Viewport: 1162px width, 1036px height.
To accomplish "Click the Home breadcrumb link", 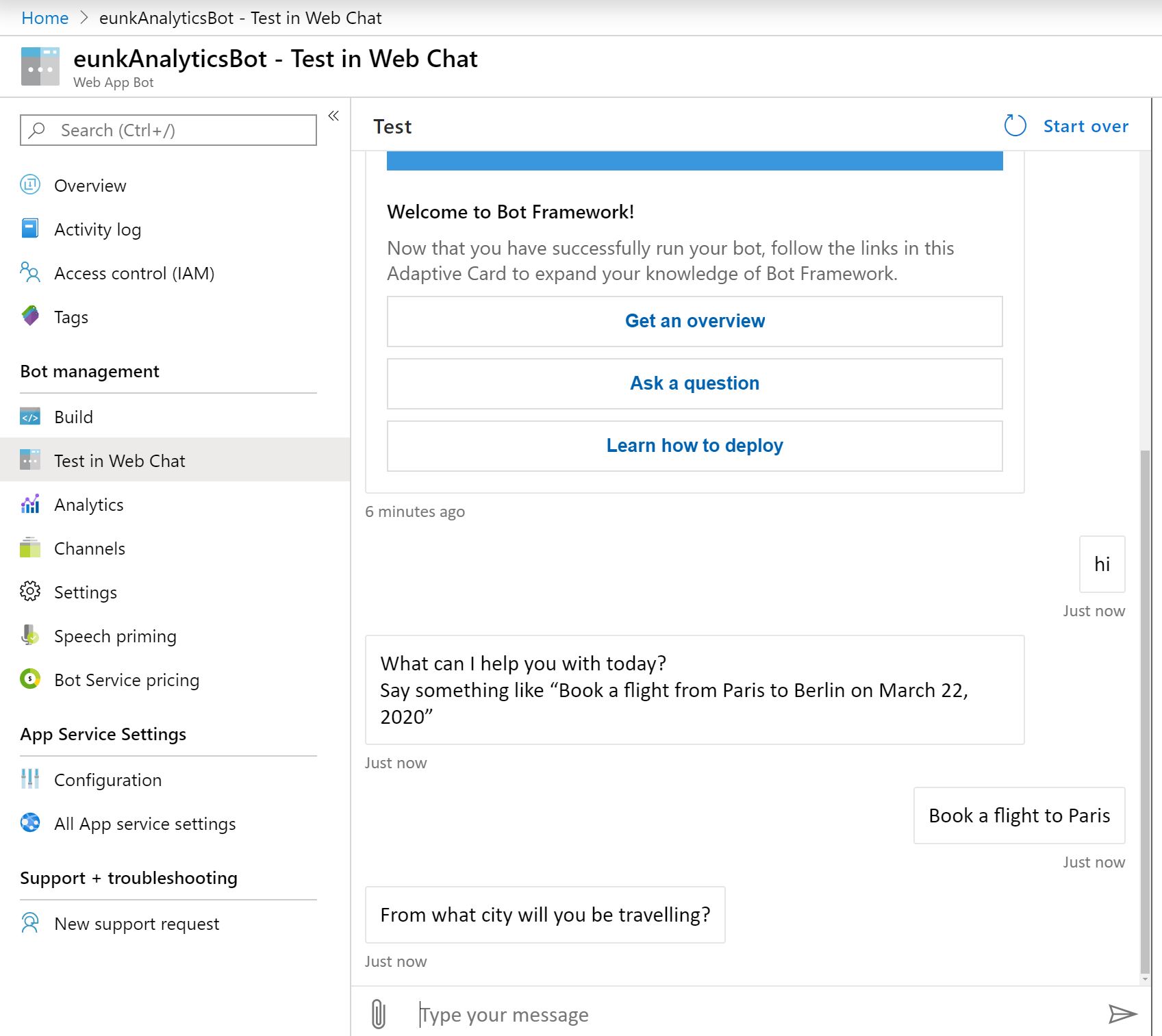I will pos(45,18).
